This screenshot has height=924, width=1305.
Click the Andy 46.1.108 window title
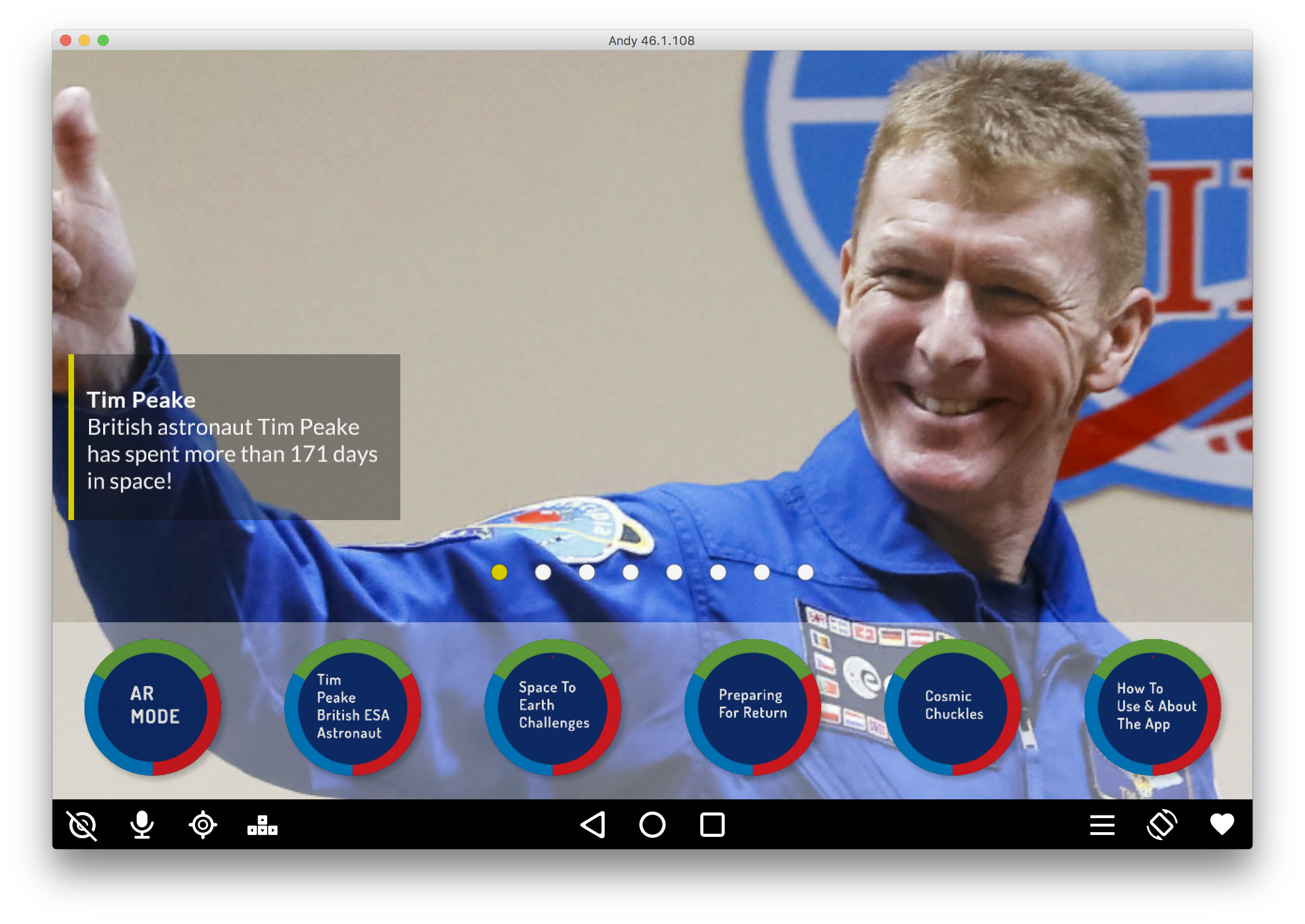[652, 40]
